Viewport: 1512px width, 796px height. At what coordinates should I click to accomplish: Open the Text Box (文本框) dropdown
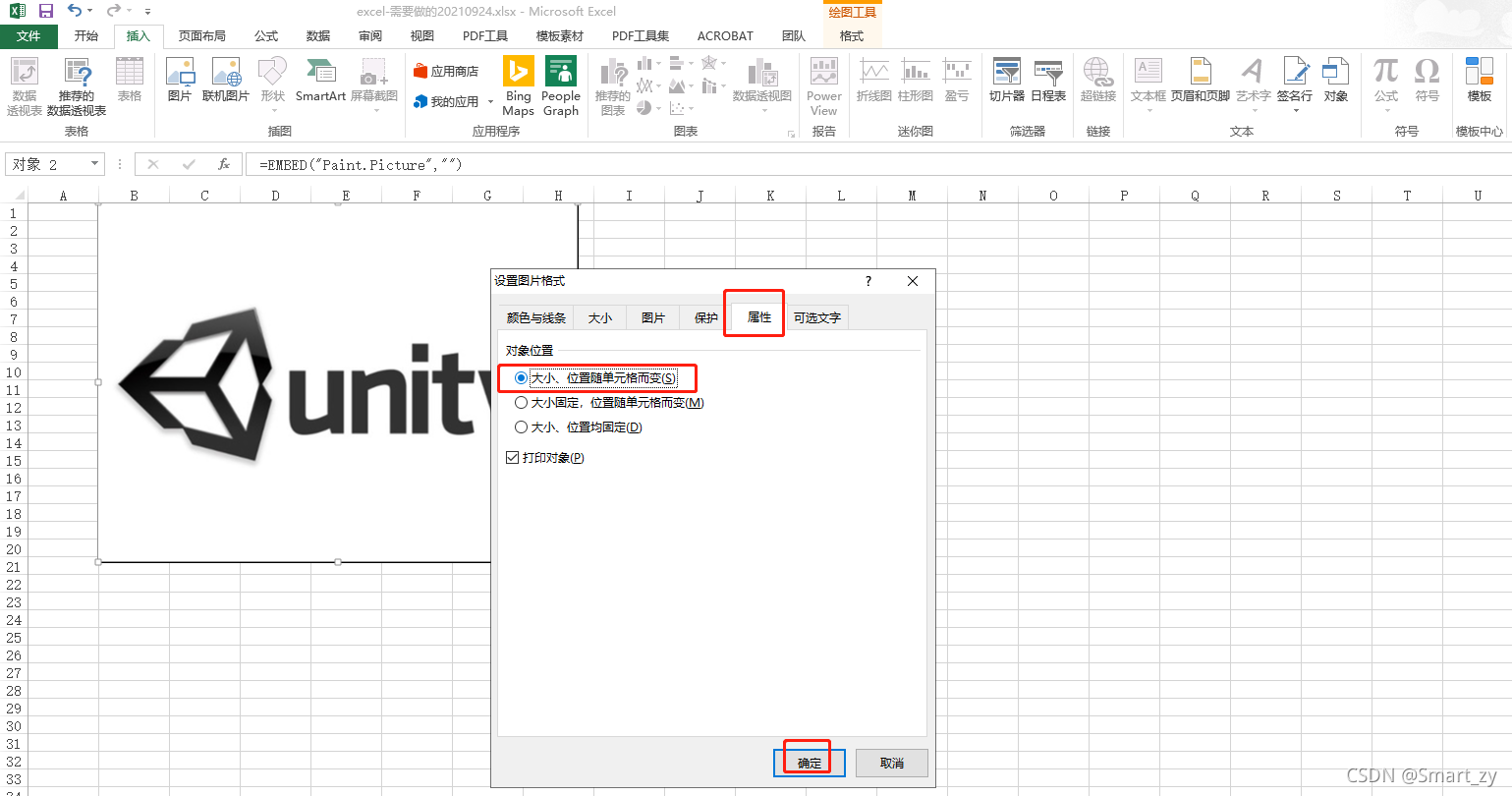tap(1148, 85)
